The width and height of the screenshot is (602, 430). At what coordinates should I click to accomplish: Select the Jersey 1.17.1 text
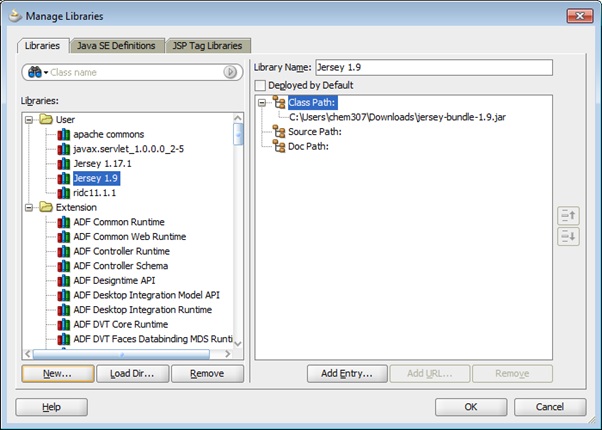[103, 164]
